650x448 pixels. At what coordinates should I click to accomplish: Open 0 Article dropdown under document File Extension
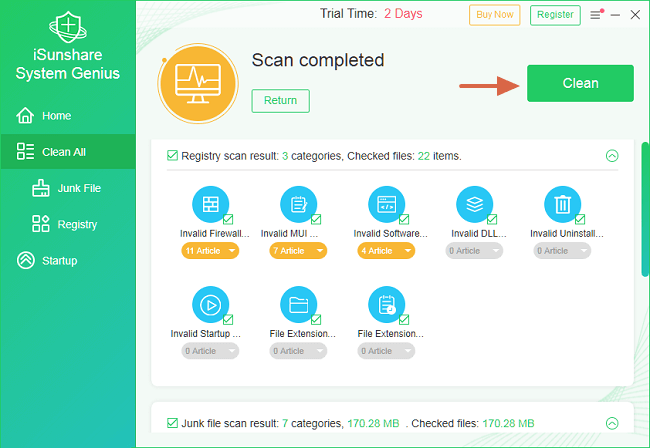pos(386,351)
